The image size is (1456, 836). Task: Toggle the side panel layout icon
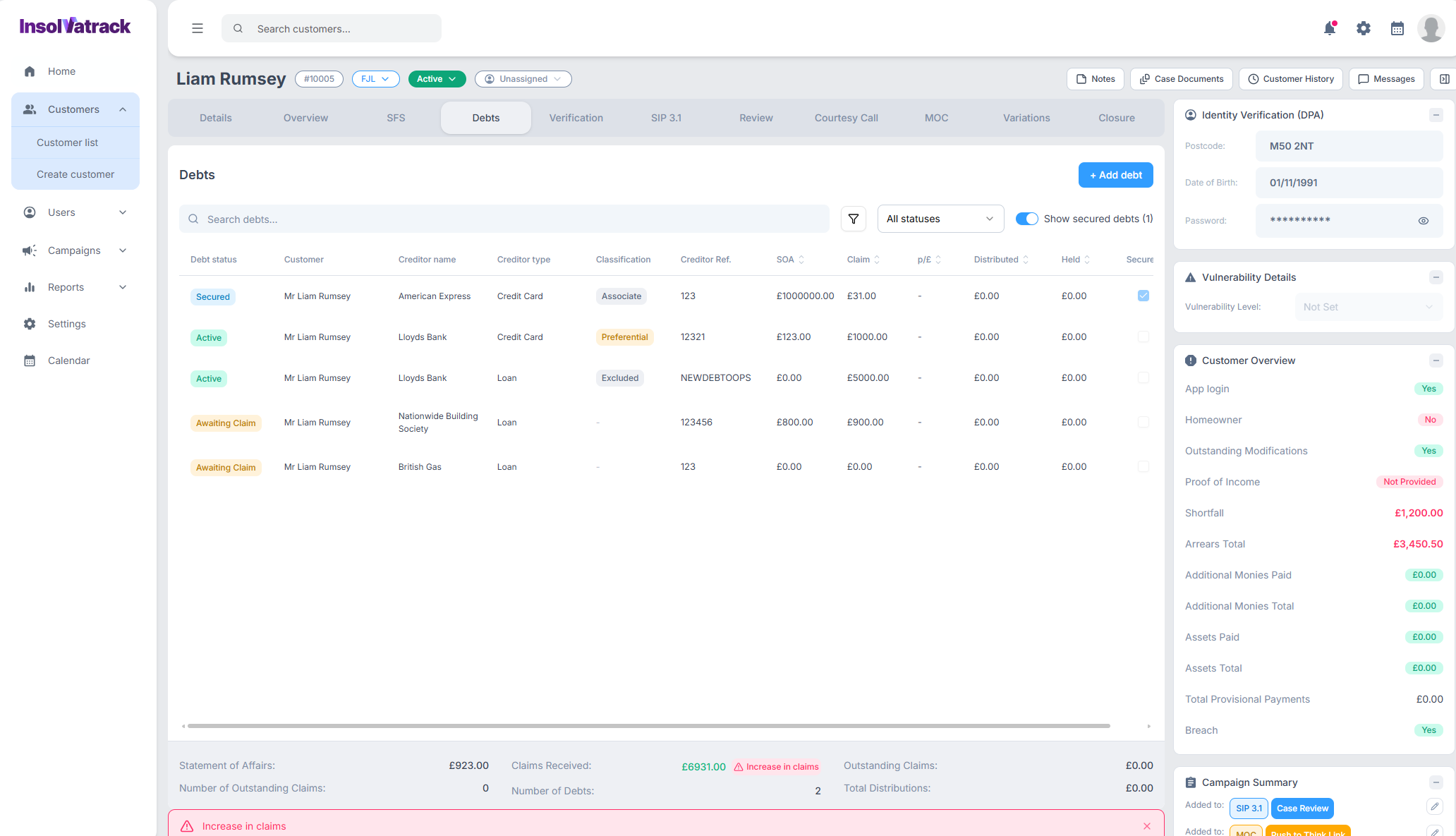tap(1444, 79)
